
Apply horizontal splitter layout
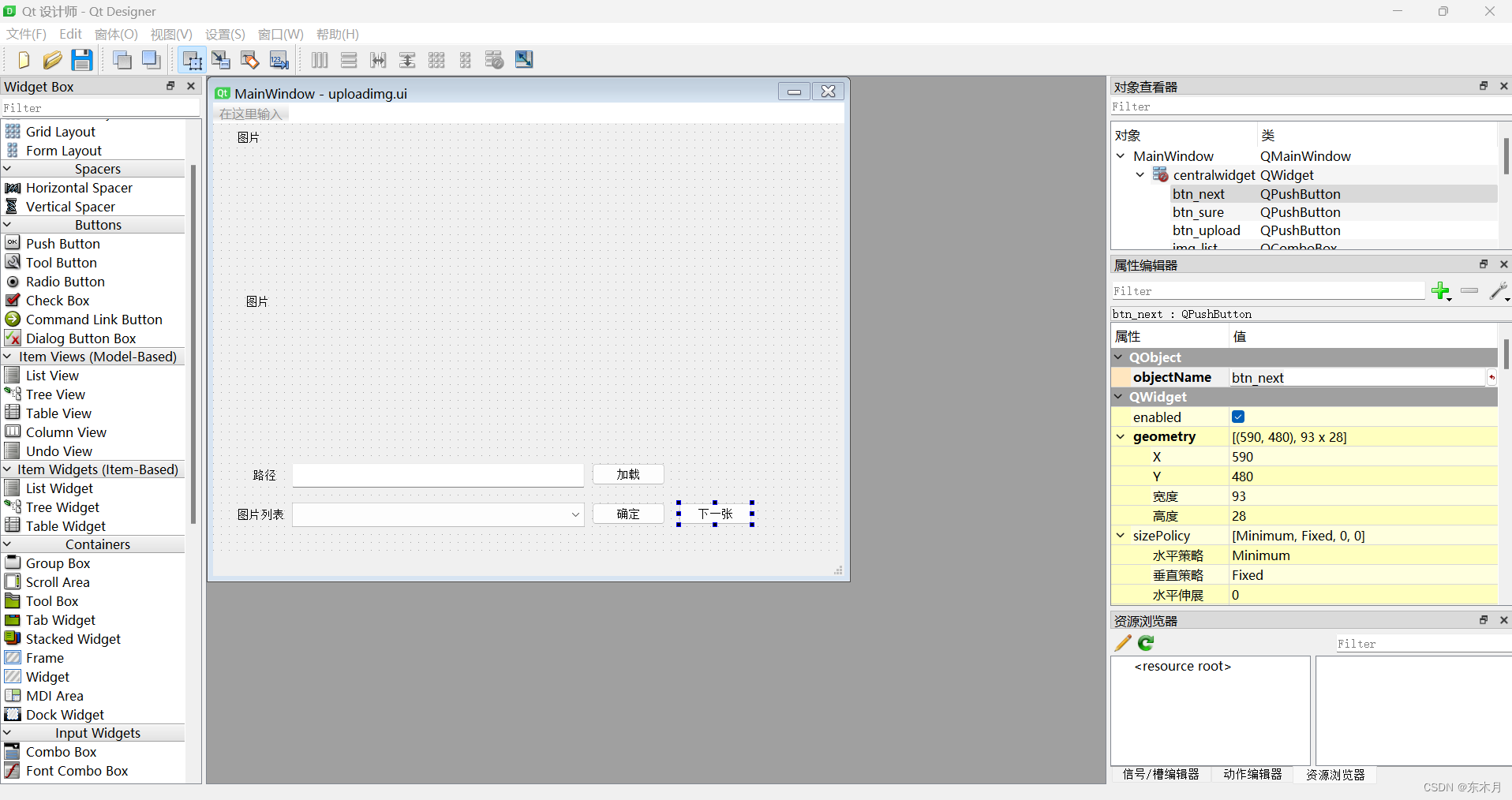tap(378, 60)
